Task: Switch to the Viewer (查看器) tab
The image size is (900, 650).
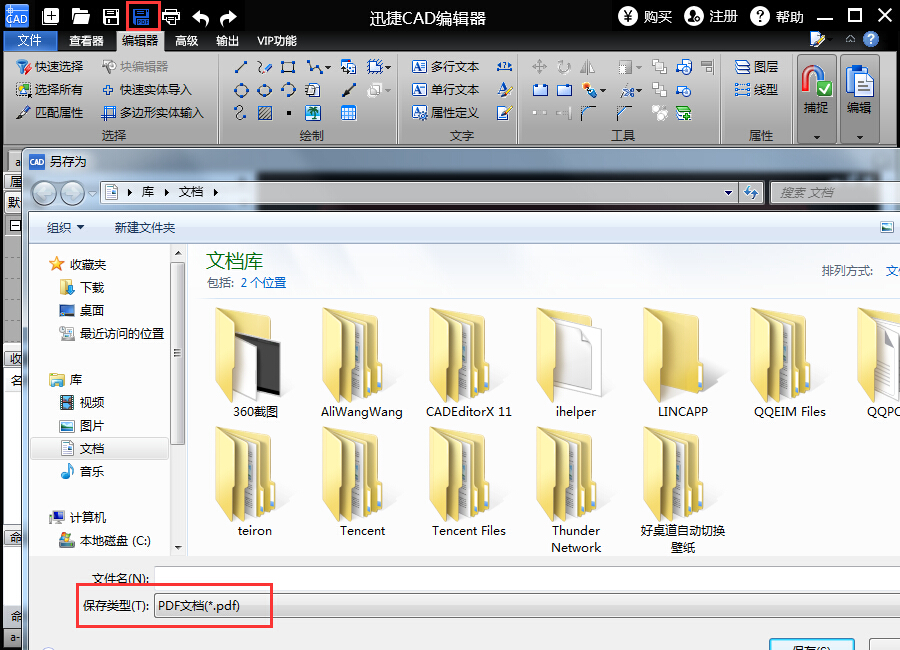Action: [x=86, y=41]
